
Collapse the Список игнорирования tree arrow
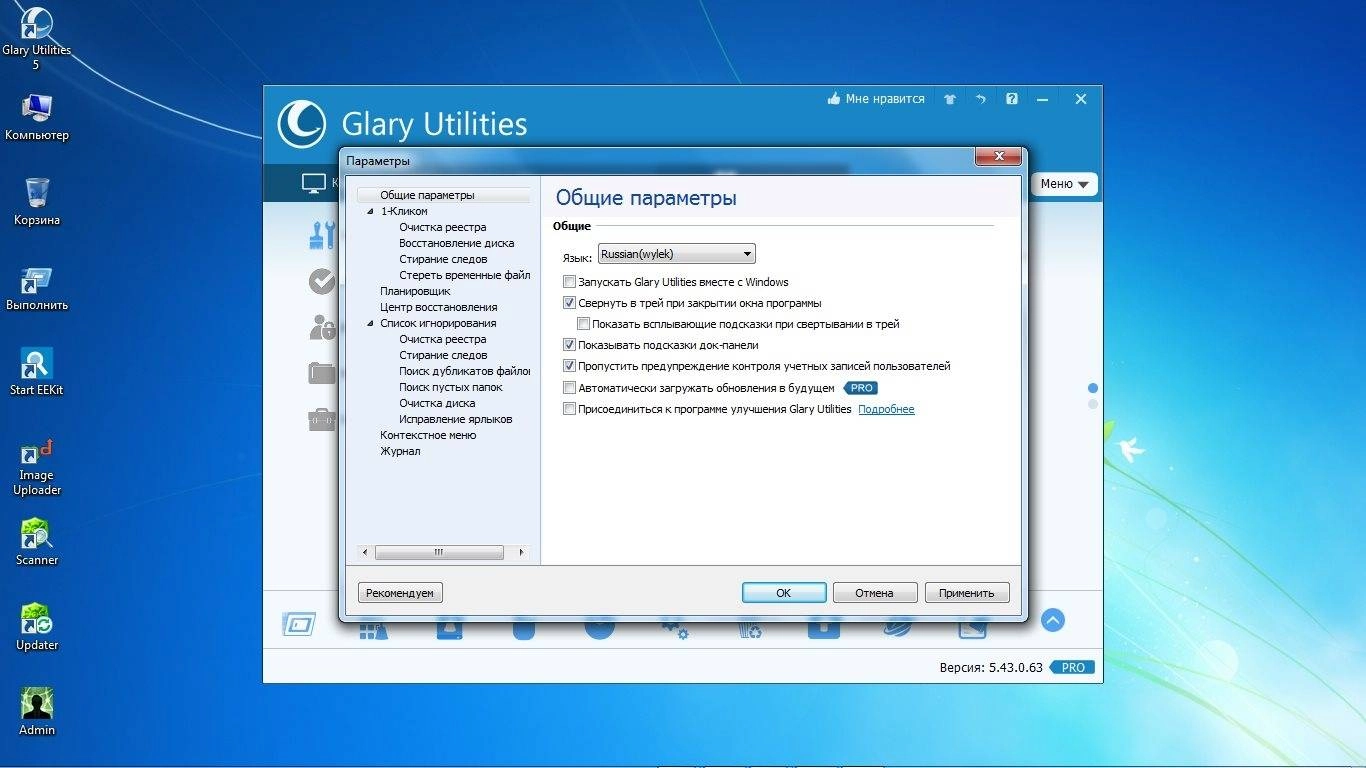(x=370, y=324)
